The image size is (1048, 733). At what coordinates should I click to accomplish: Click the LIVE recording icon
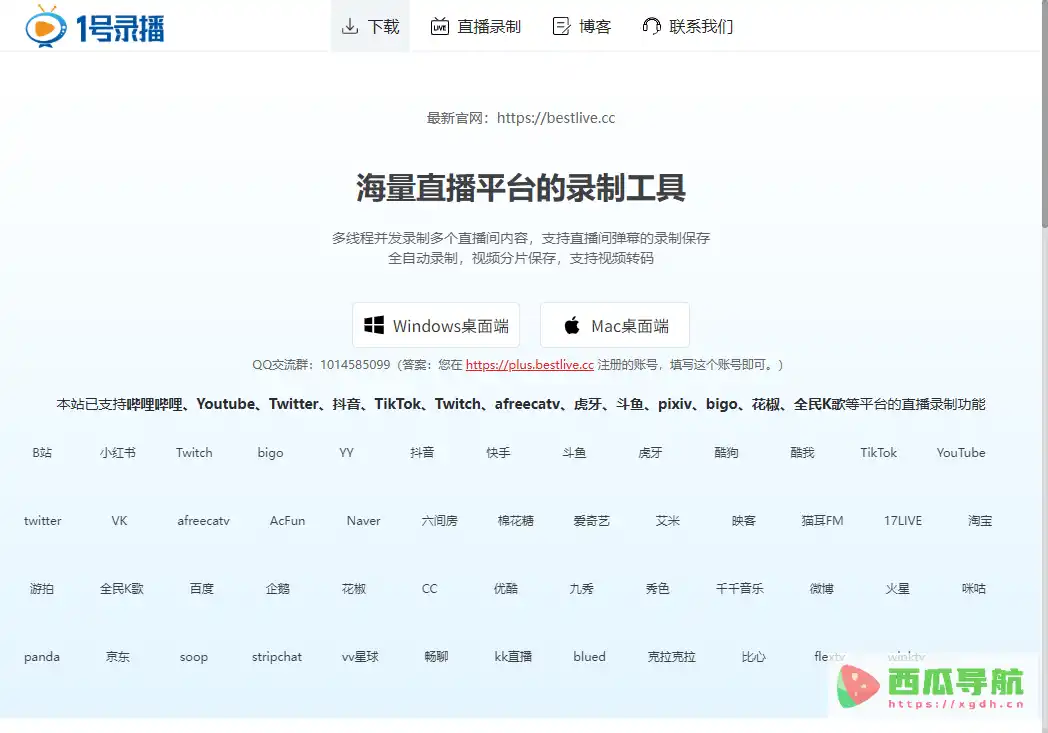click(440, 26)
